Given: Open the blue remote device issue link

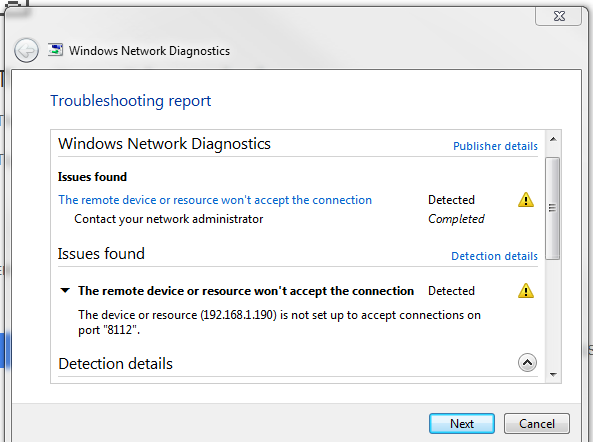Looking at the screenshot, I should pos(215,200).
